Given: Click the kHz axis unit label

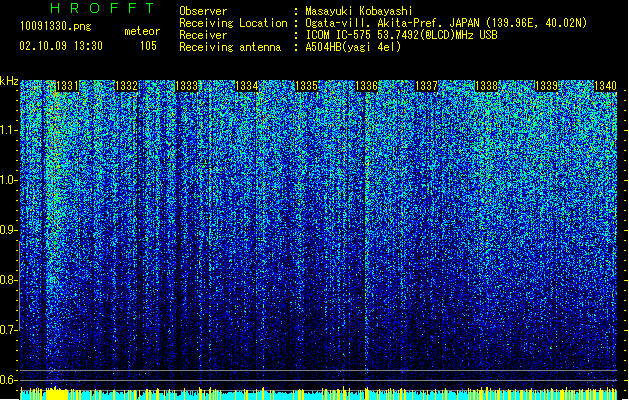Looking at the screenshot, I should click(x=9, y=81).
